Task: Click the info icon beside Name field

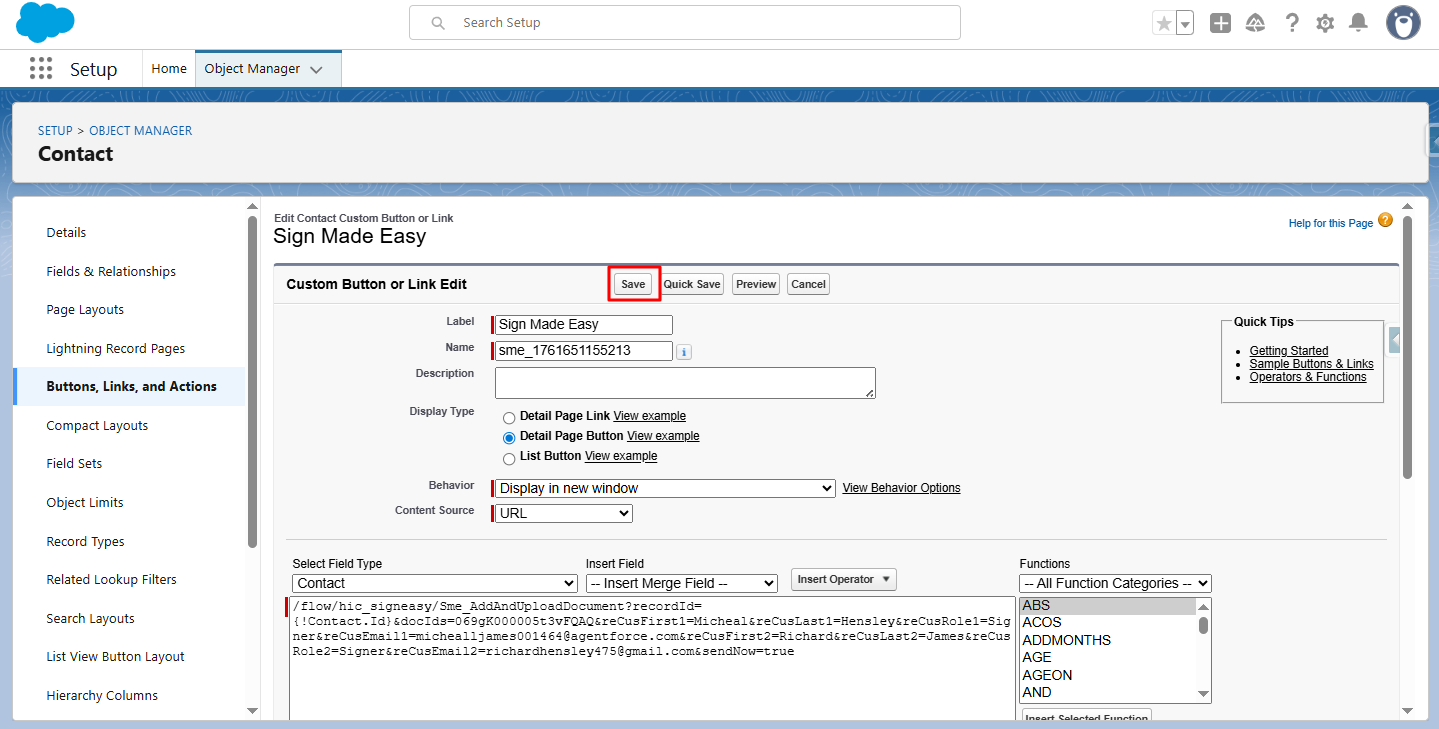Action: 684,352
